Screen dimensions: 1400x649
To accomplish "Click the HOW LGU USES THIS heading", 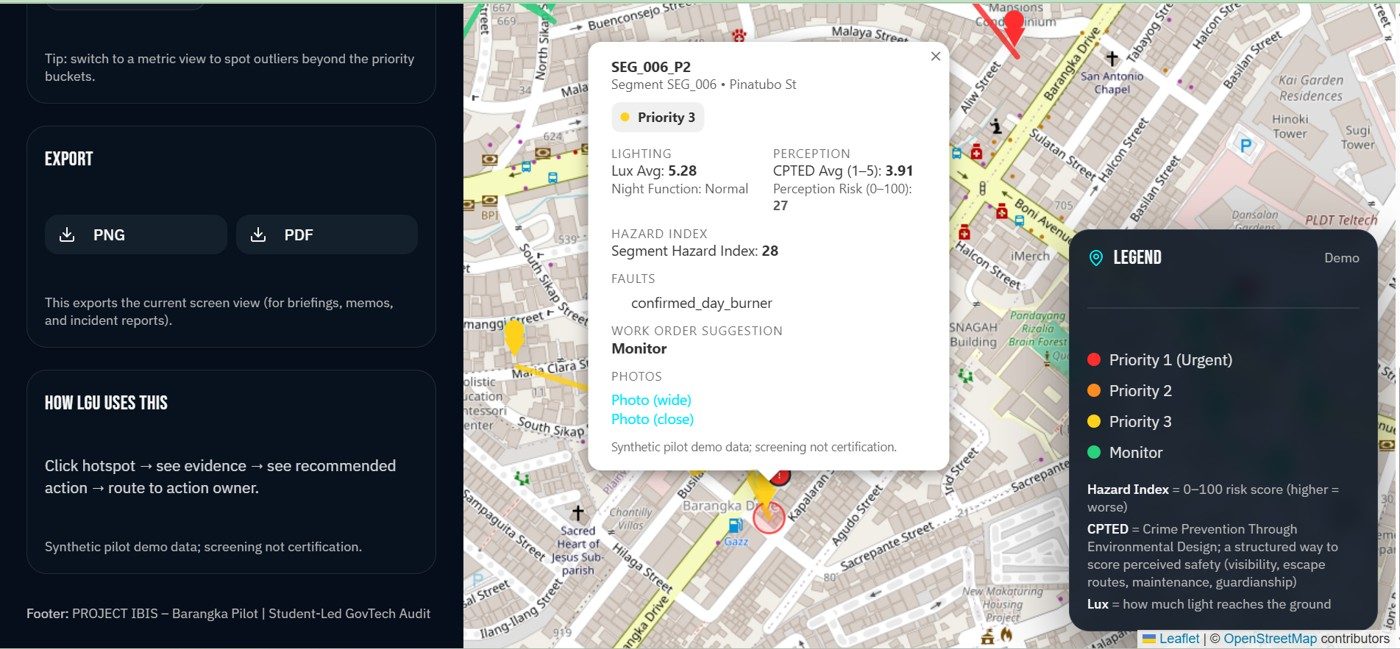I will (106, 403).
